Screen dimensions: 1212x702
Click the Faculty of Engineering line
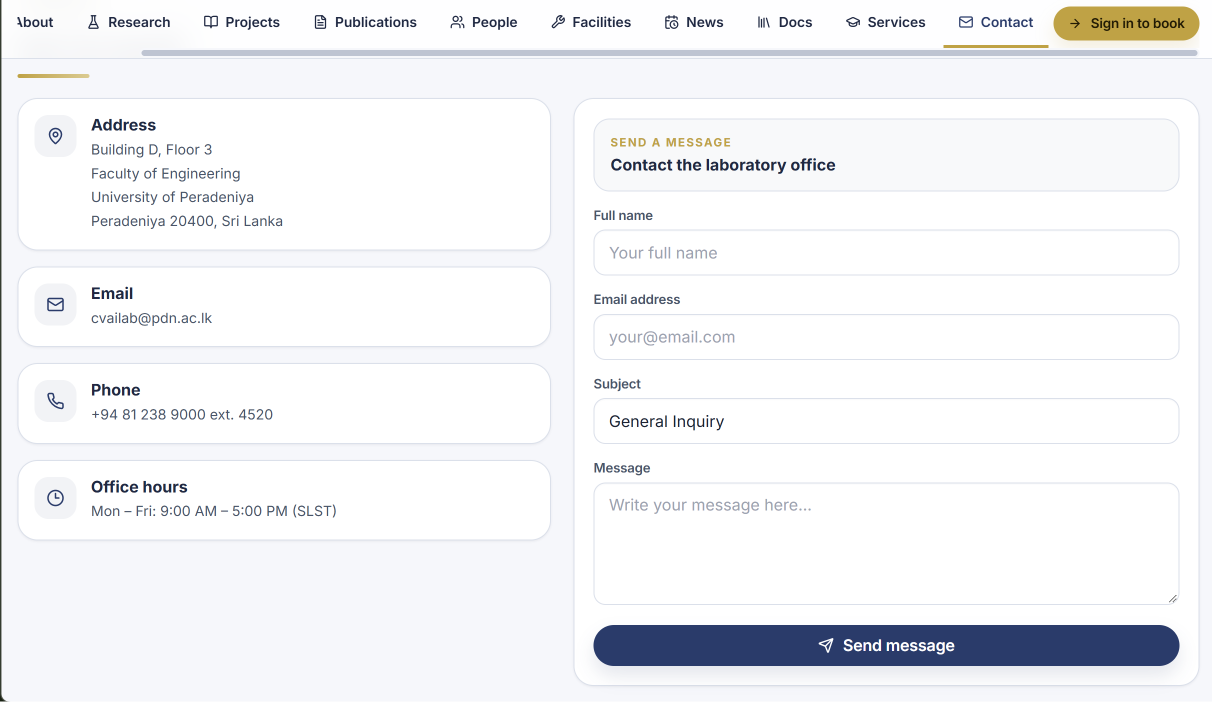pos(165,173)
